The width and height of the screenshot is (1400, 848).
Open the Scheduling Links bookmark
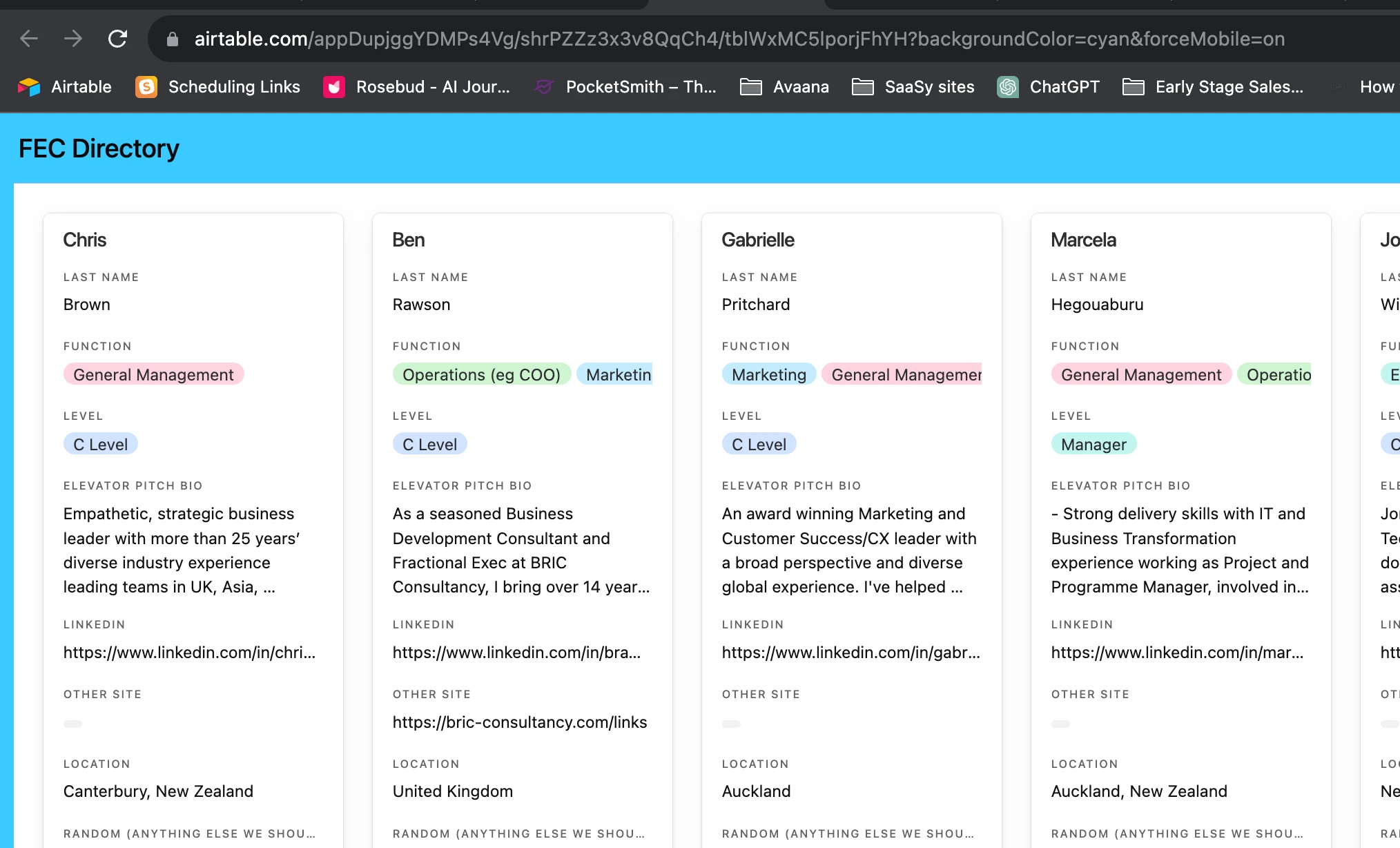218,87
